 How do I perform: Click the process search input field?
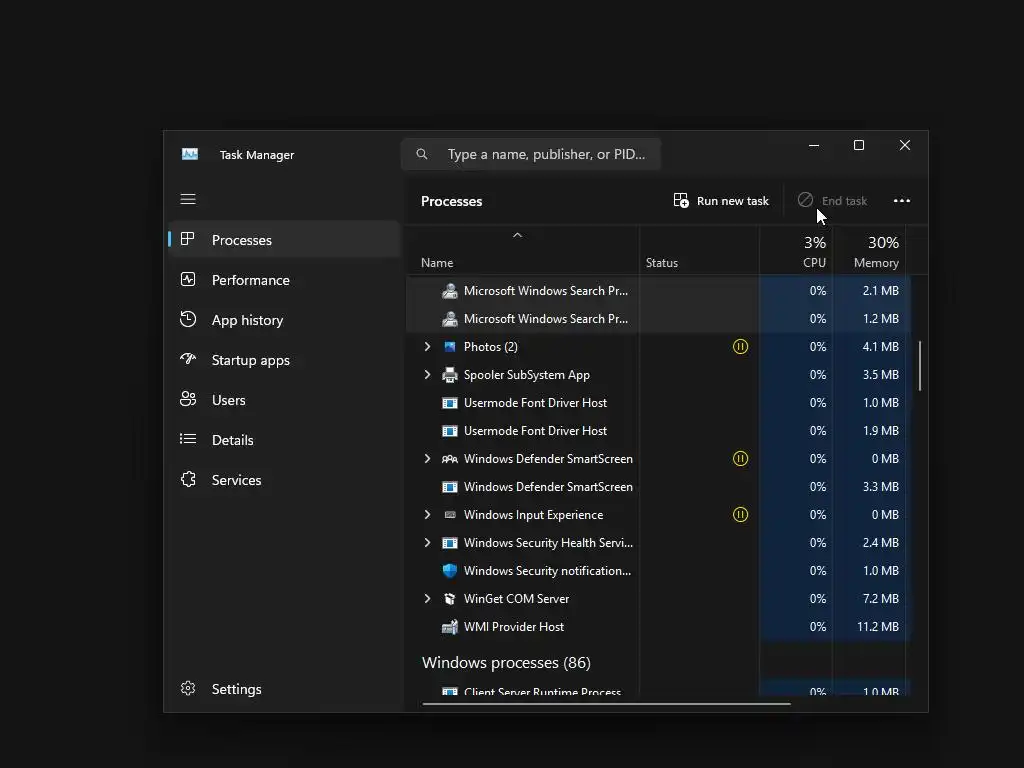click(531, 154)
